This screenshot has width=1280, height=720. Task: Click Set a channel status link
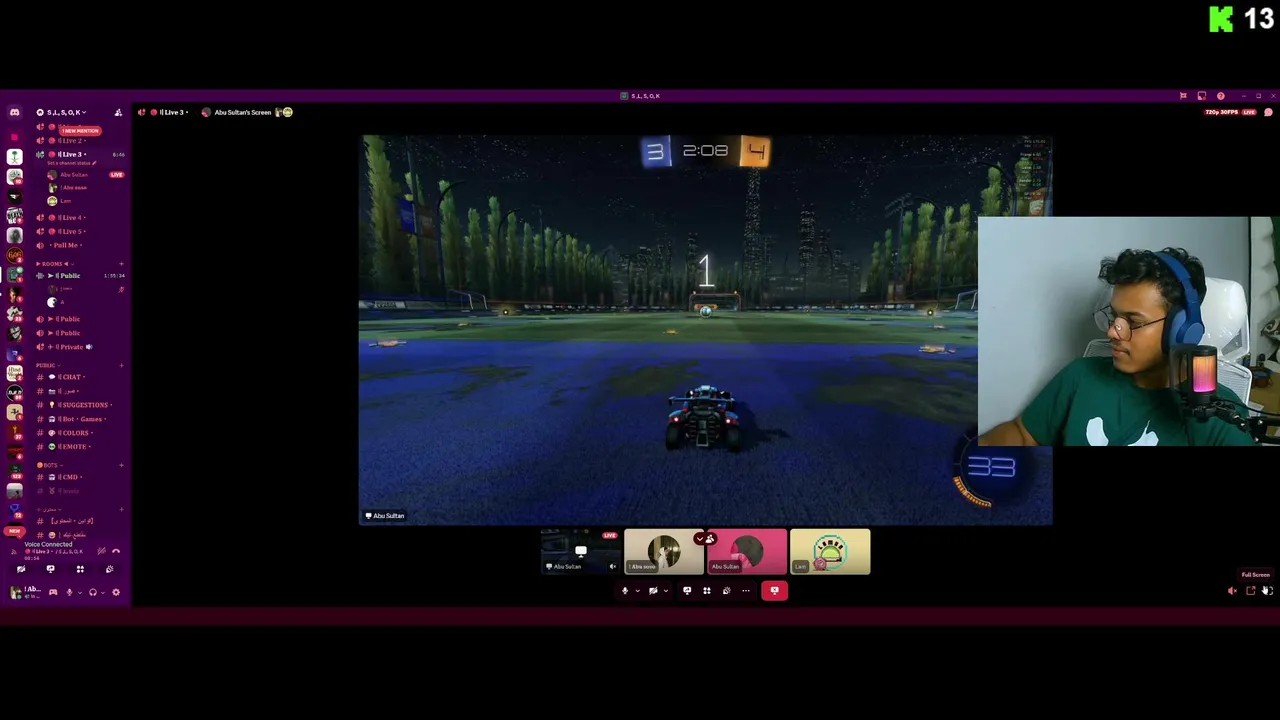70,163
